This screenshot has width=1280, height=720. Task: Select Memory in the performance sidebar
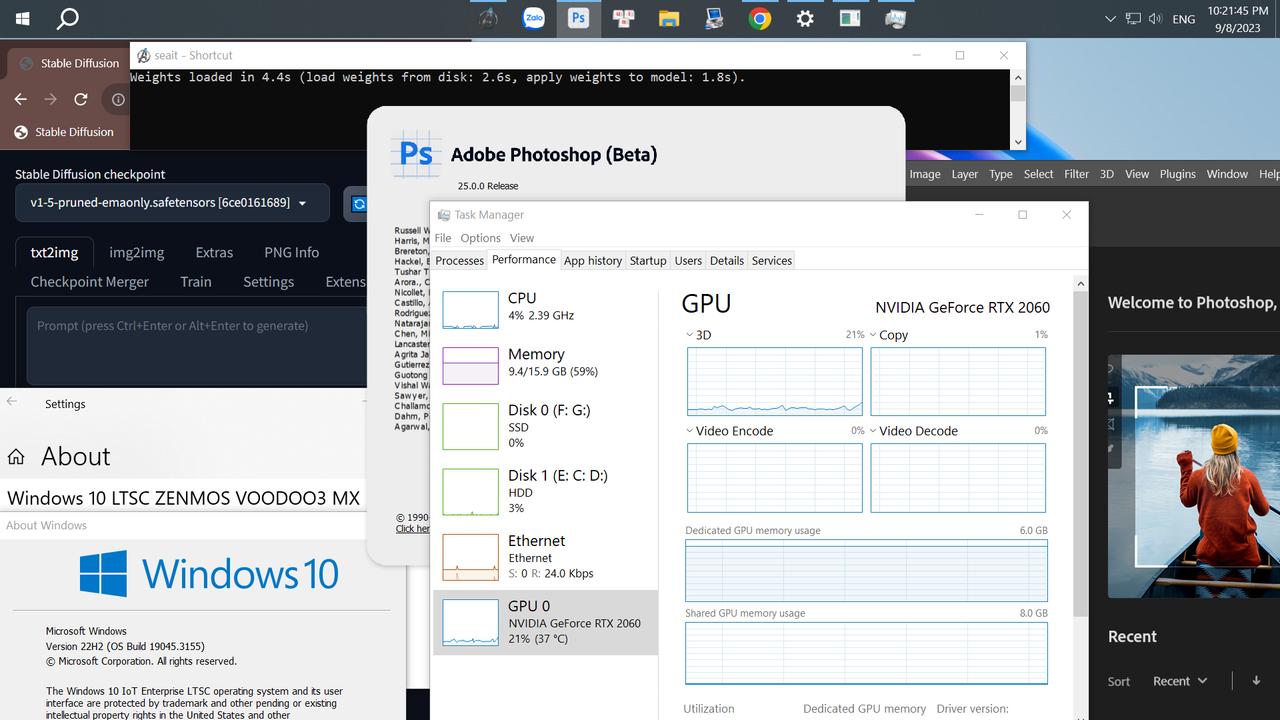546,365
